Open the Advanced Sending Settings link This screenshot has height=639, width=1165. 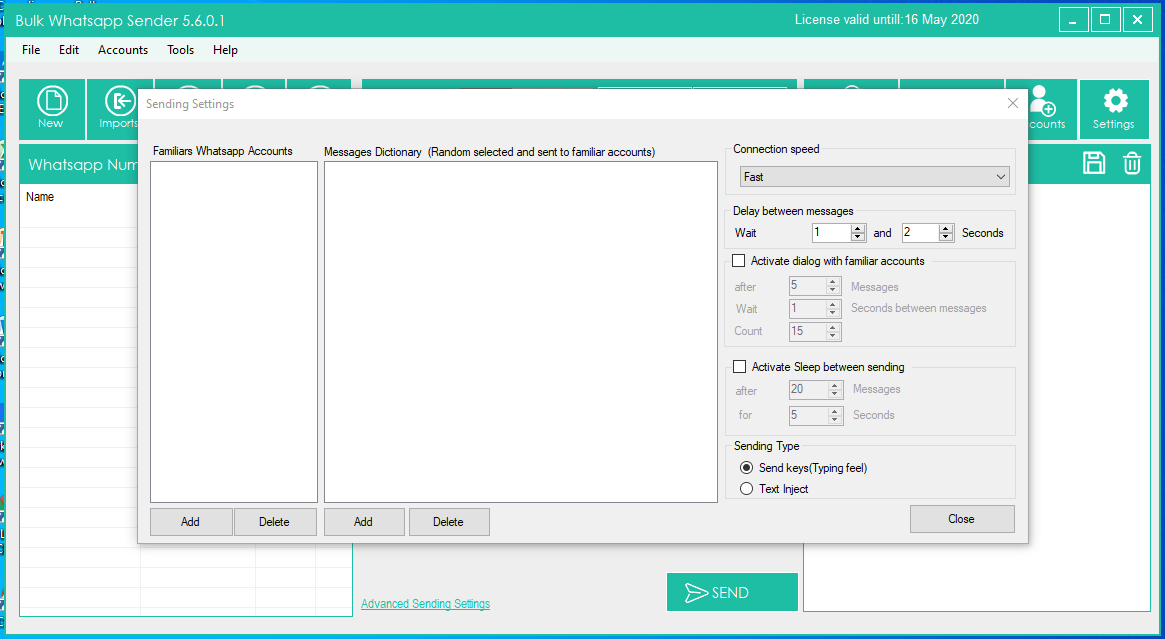(425, 604)
